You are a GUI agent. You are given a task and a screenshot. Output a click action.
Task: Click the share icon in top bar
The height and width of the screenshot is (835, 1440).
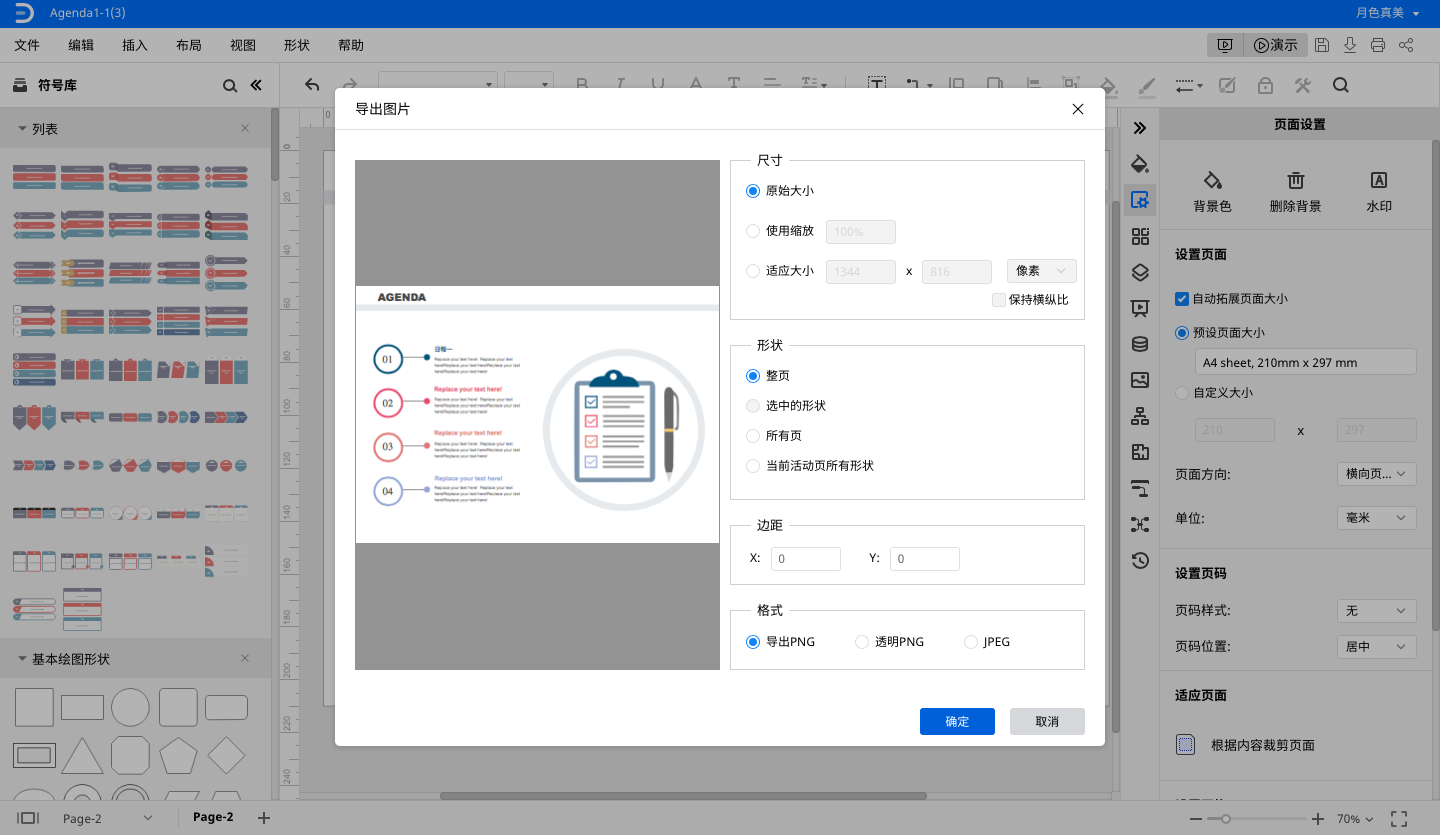(1406, 45)
